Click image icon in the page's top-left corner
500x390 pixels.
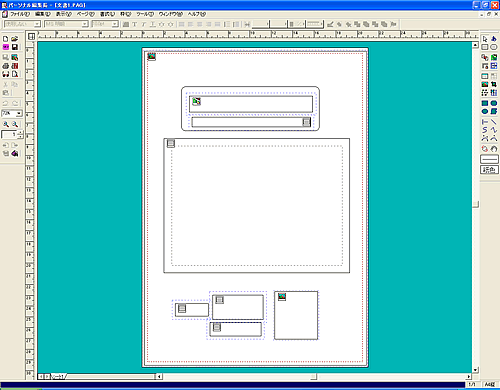coord(152,57)
